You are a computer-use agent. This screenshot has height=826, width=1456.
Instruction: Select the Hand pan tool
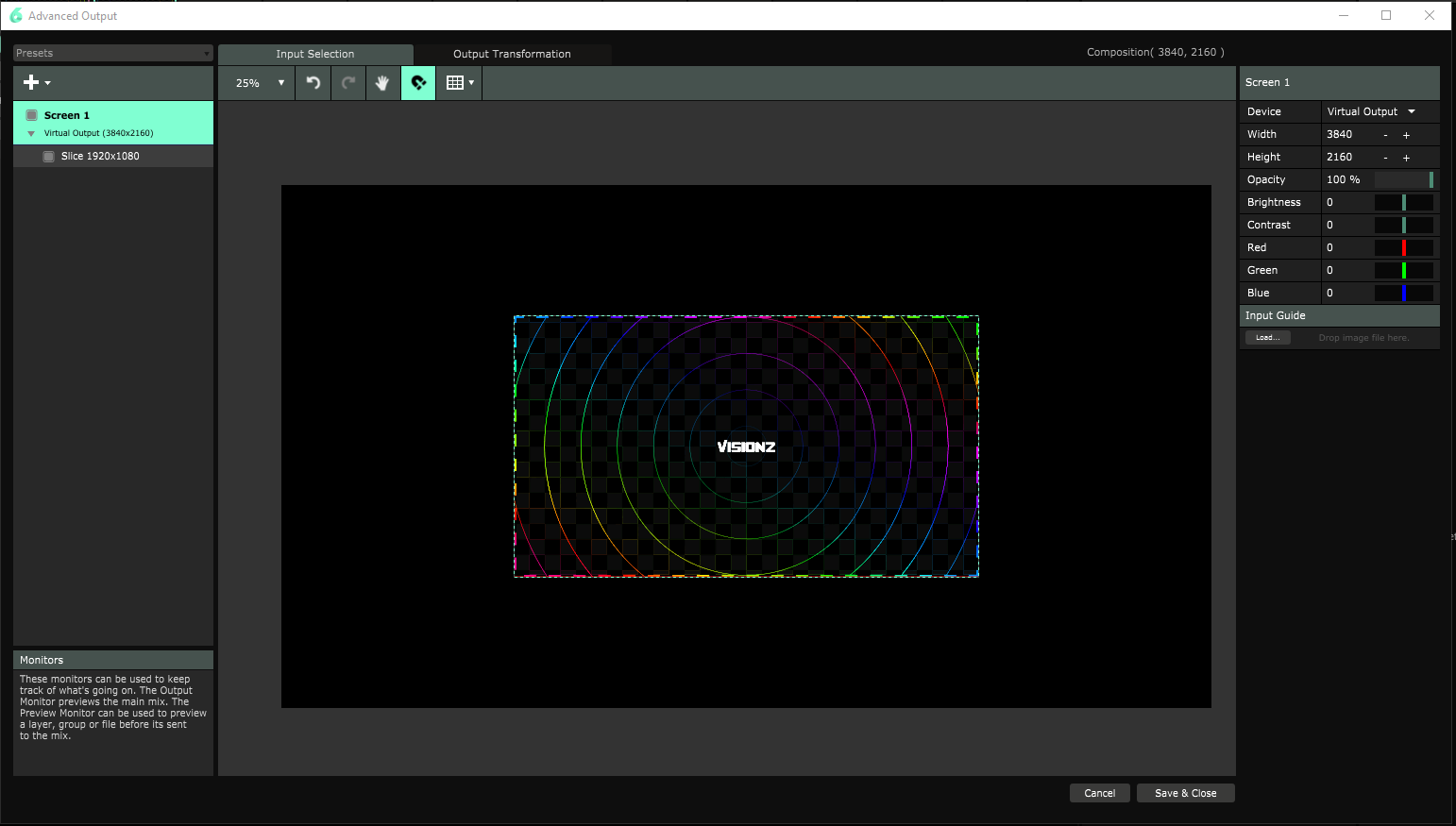382,83
